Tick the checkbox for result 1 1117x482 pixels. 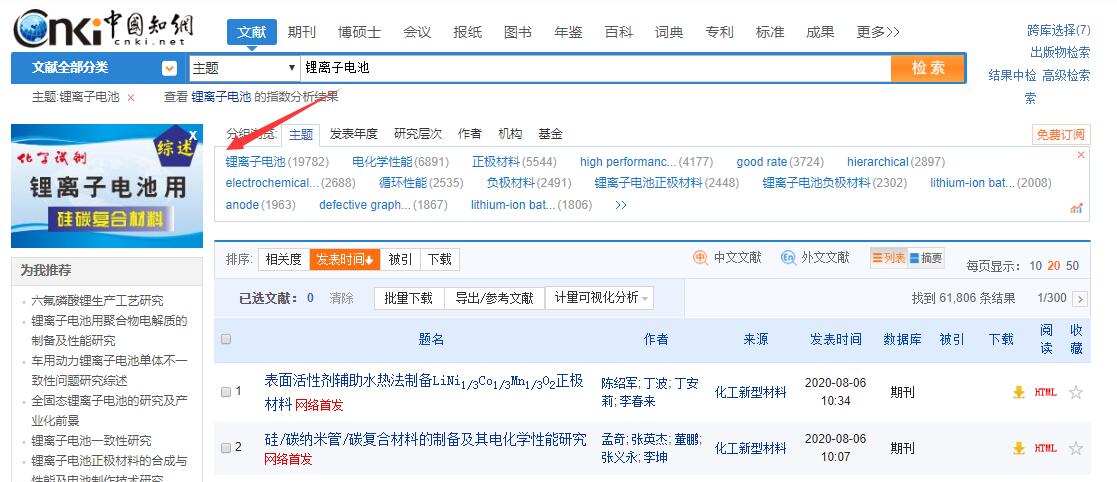pyautogui.click(x=226, y=392)
